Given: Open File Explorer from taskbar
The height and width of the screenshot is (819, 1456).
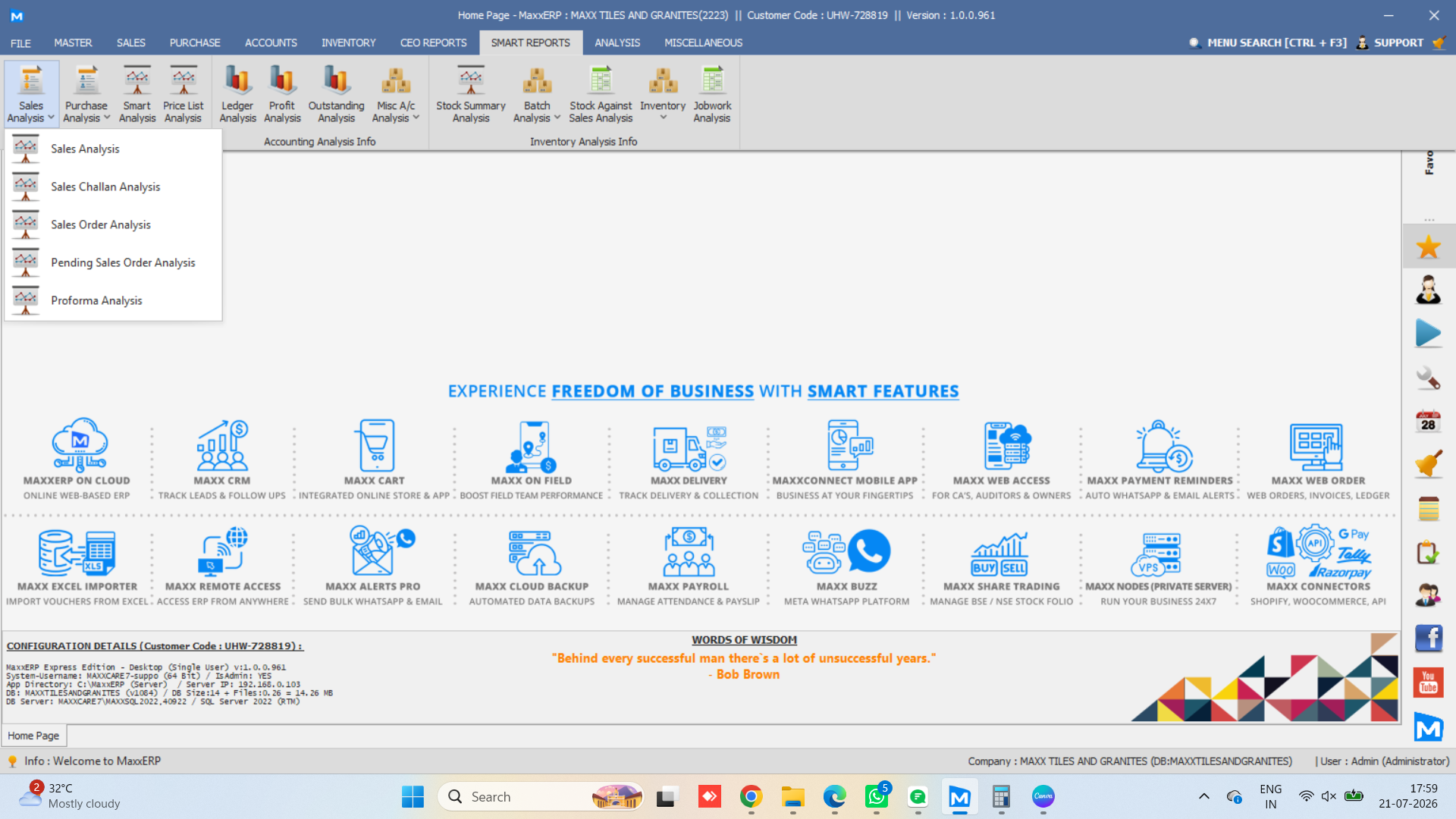Looking at the screenshot, I should [792, 797].
